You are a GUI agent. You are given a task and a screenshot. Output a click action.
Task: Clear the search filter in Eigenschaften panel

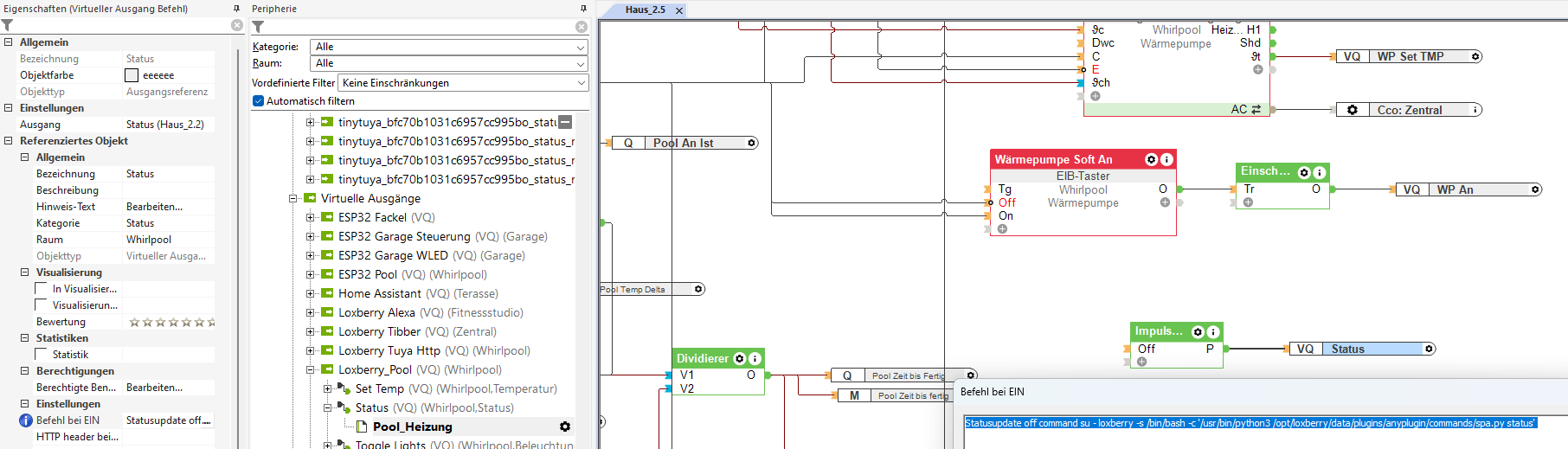[x=237, y=26]
